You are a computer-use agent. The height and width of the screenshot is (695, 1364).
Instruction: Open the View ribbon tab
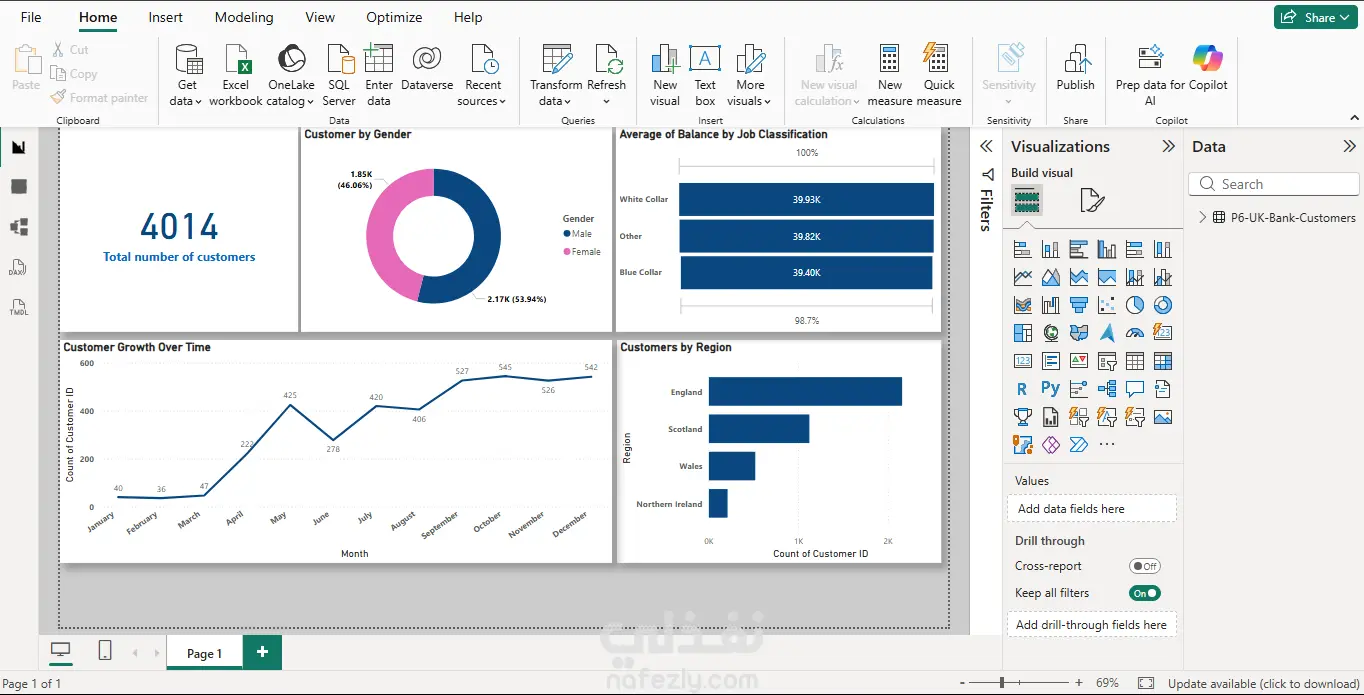point(320,17)
